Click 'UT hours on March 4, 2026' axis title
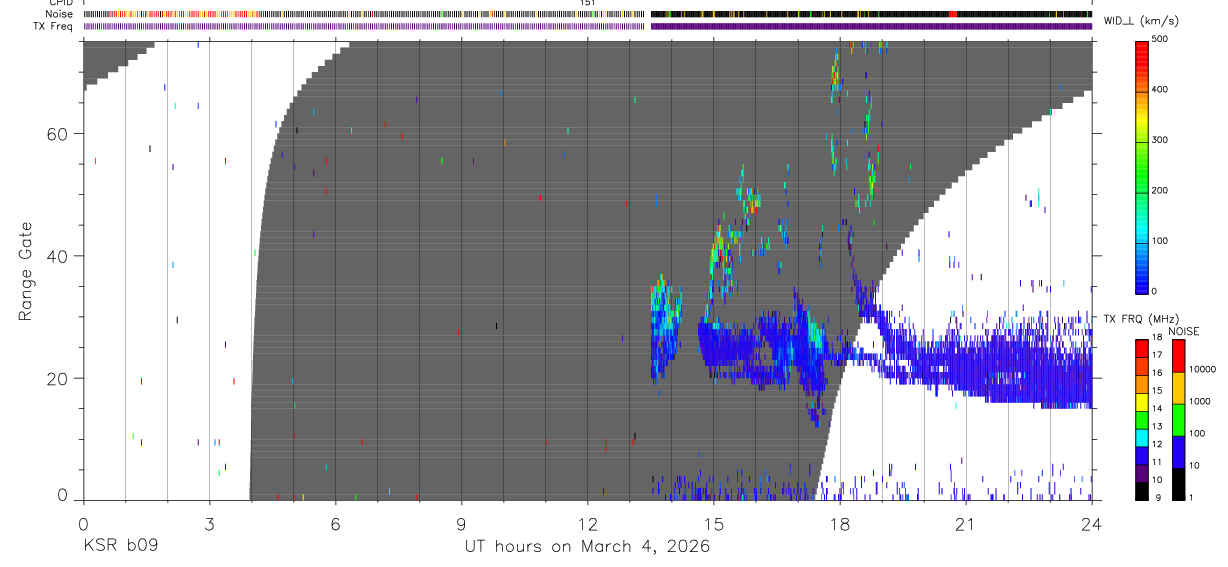Image resolution: width=1228 pixels, height=567 pixels. click(x=587, y=547)
